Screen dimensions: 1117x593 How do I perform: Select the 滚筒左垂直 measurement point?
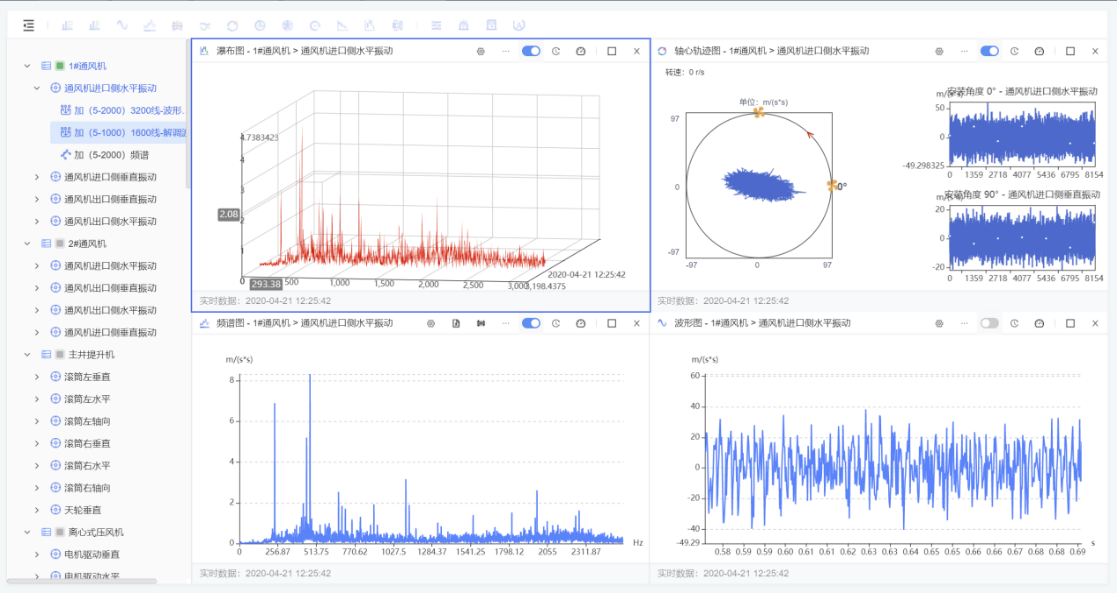coord(87,377)
